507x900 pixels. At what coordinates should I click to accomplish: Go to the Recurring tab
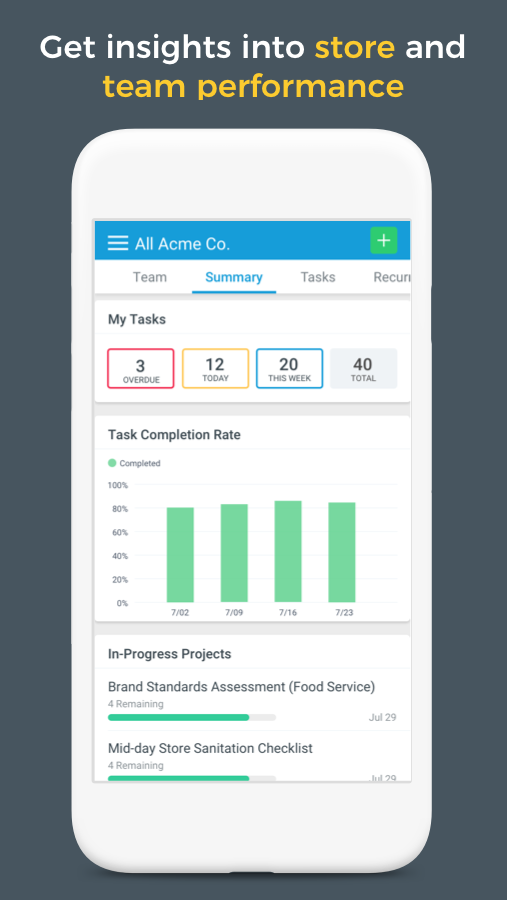[x=392, y=277]
